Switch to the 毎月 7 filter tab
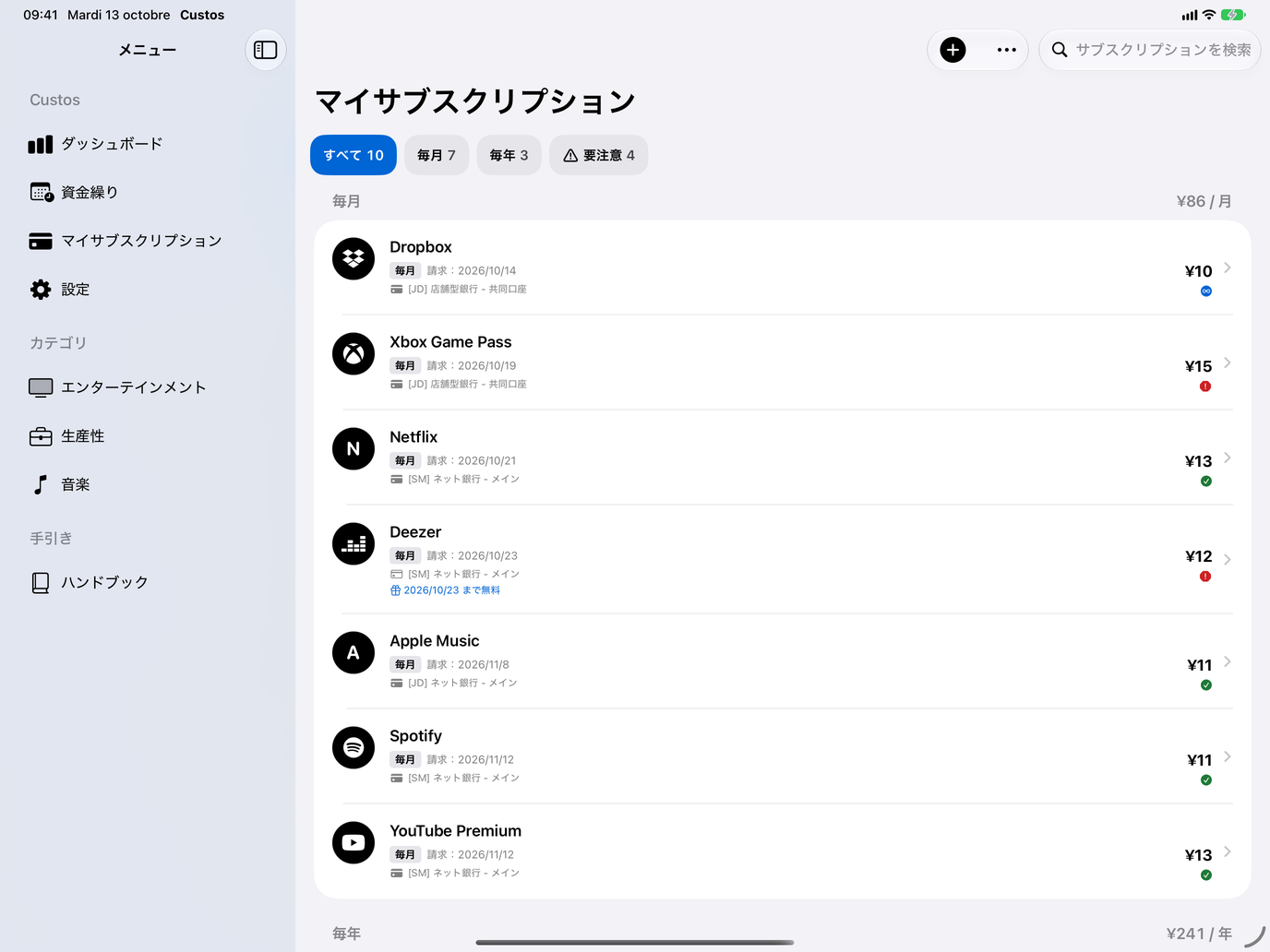This screenshot has width=1270, height=952. (437, 155)
